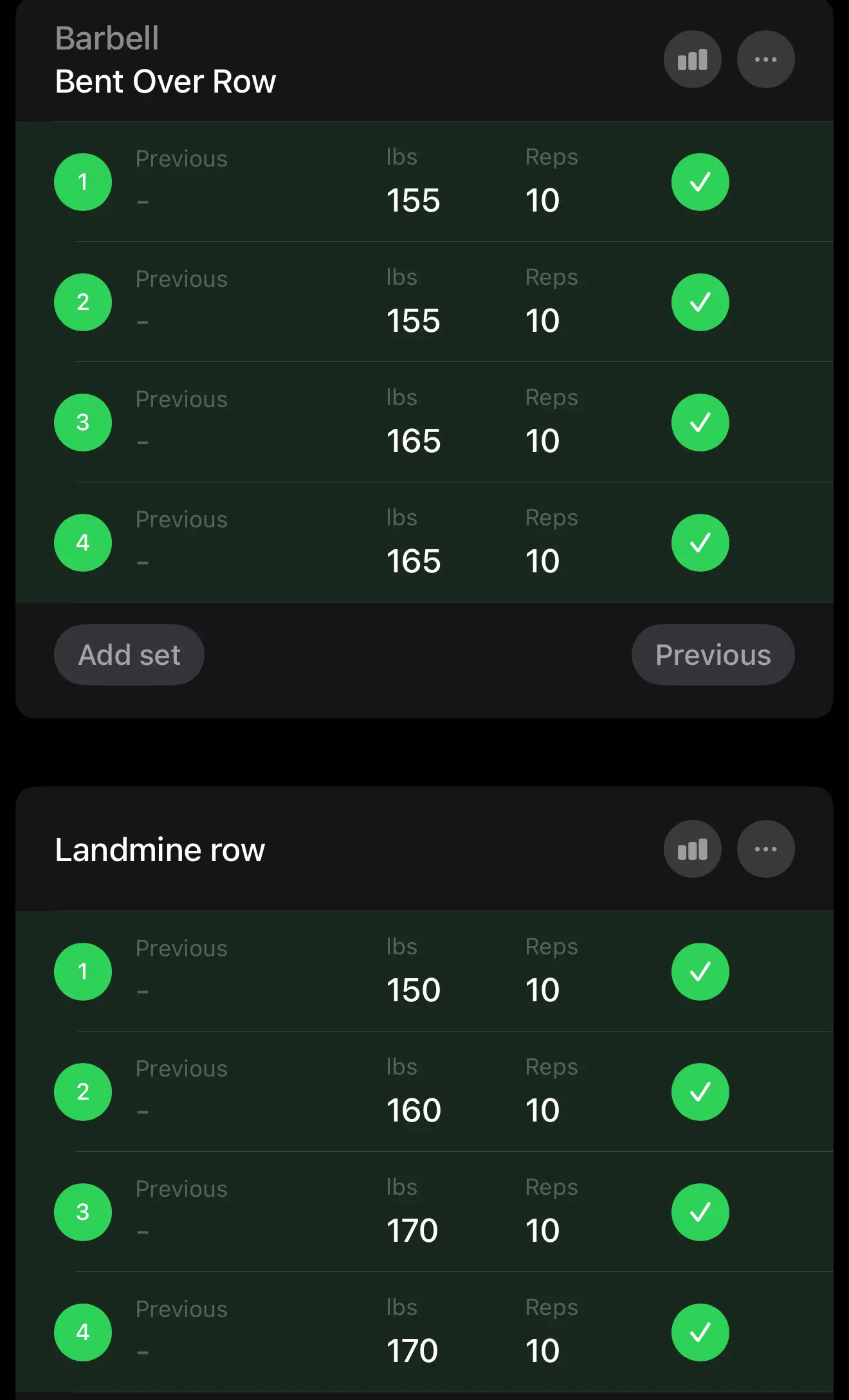Image resolution: width=849 pixels, height=1400 pixels.
Task: Open Bent Over Row statistics chart icon
Action: (692, 60)
